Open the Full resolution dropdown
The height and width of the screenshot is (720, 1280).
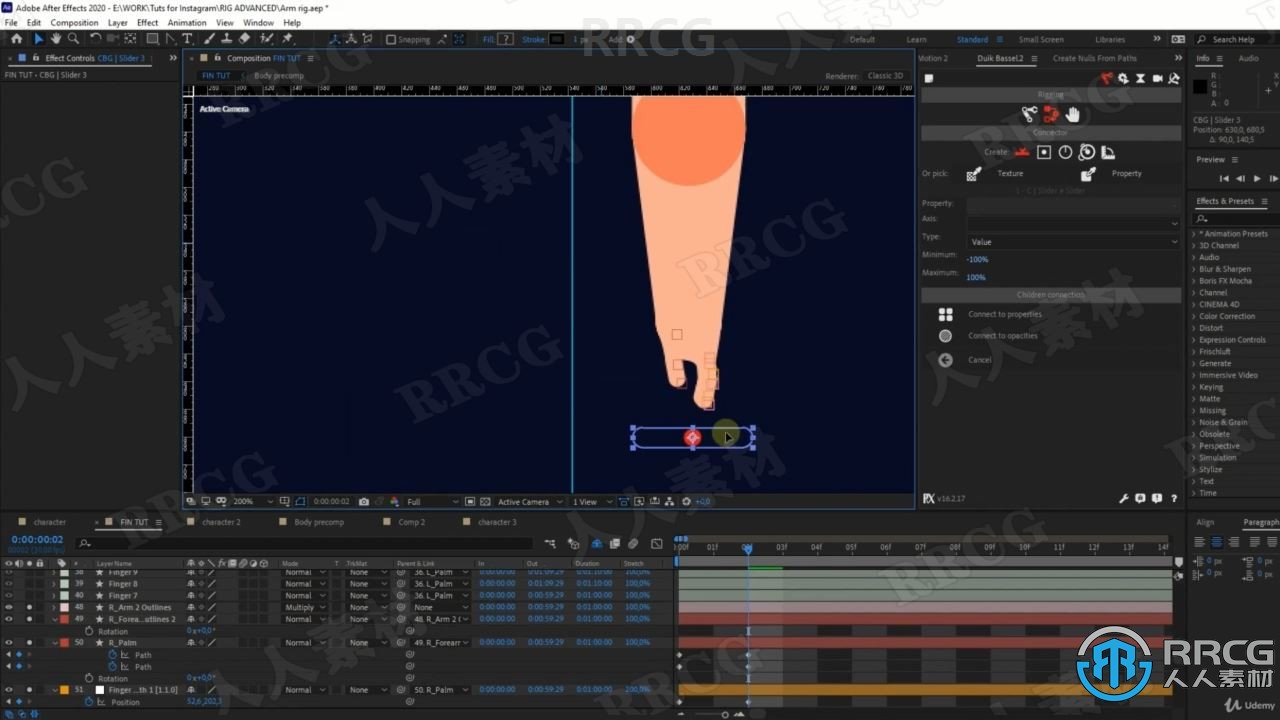point(431,501)
